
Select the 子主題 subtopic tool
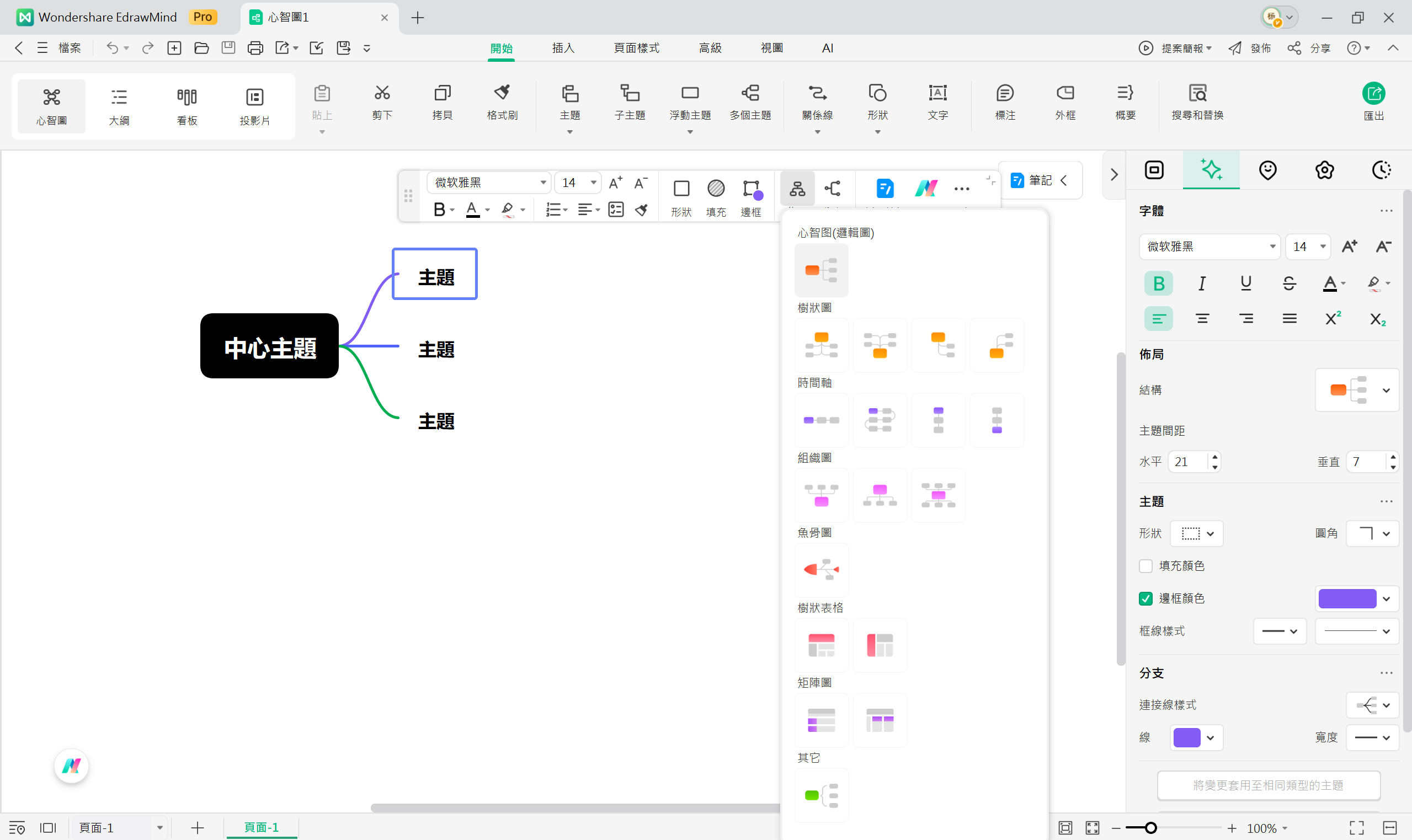tap(629, 105)
